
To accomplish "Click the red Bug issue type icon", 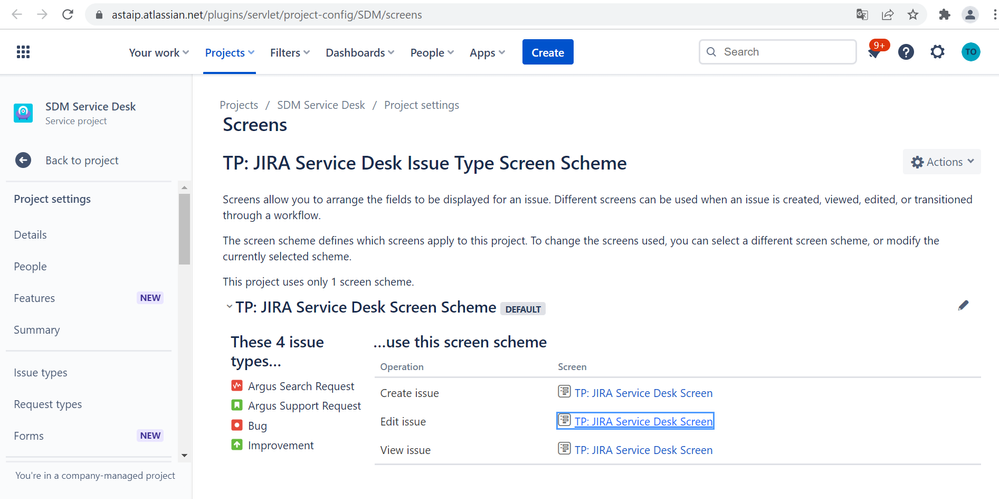I will point(236,425).
